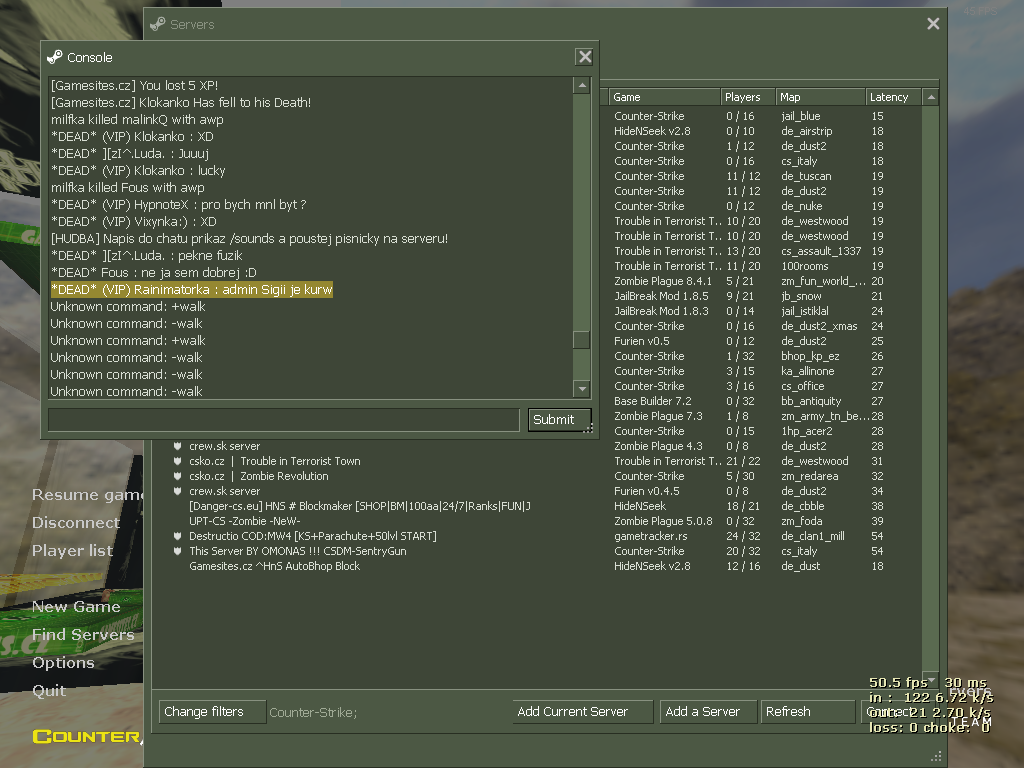This screenshot has width=1024, height=768.
Task: Click the shield icon beside the OMONAS CSDM-SentryGun server
Action: click(177, 551)
